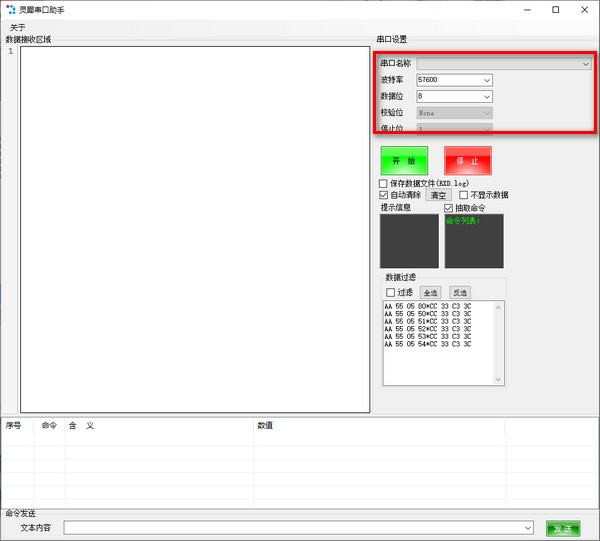
Task: Select the row AA 55 05 80*CC 33 C3 3C
Action: (x=428, y=306)
